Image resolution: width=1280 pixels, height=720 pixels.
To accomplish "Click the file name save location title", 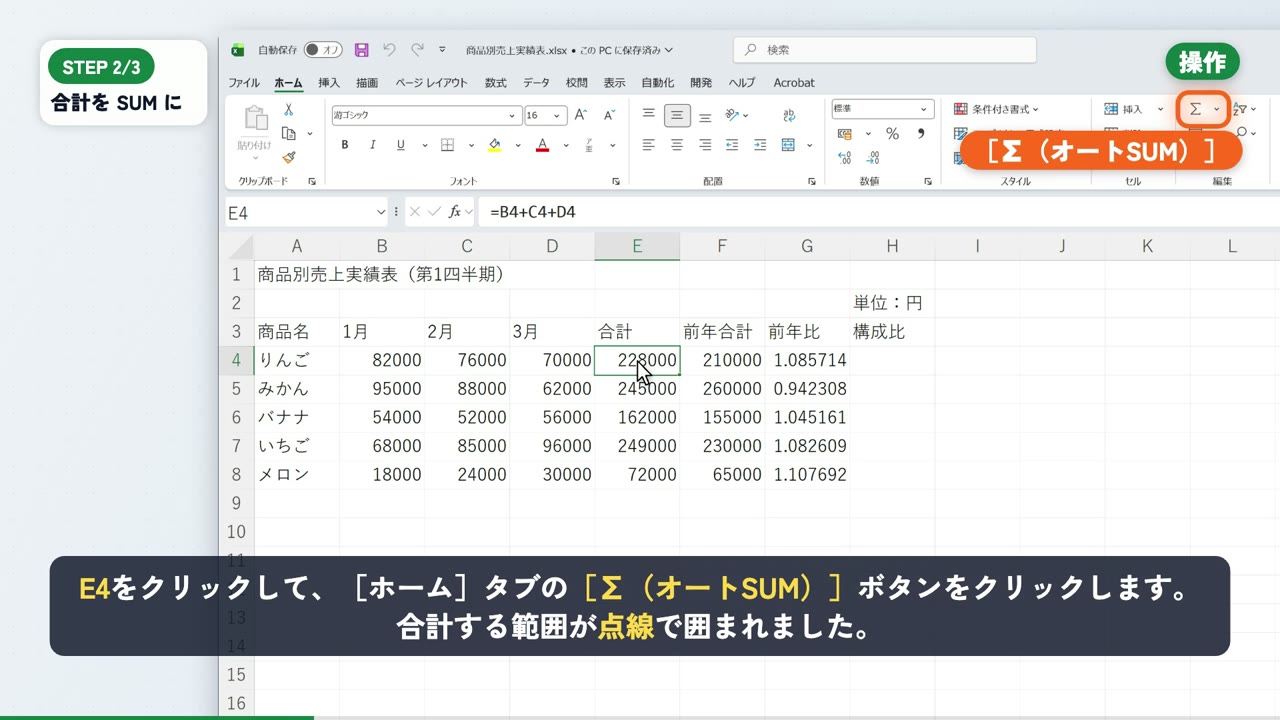I will point(569,50).
